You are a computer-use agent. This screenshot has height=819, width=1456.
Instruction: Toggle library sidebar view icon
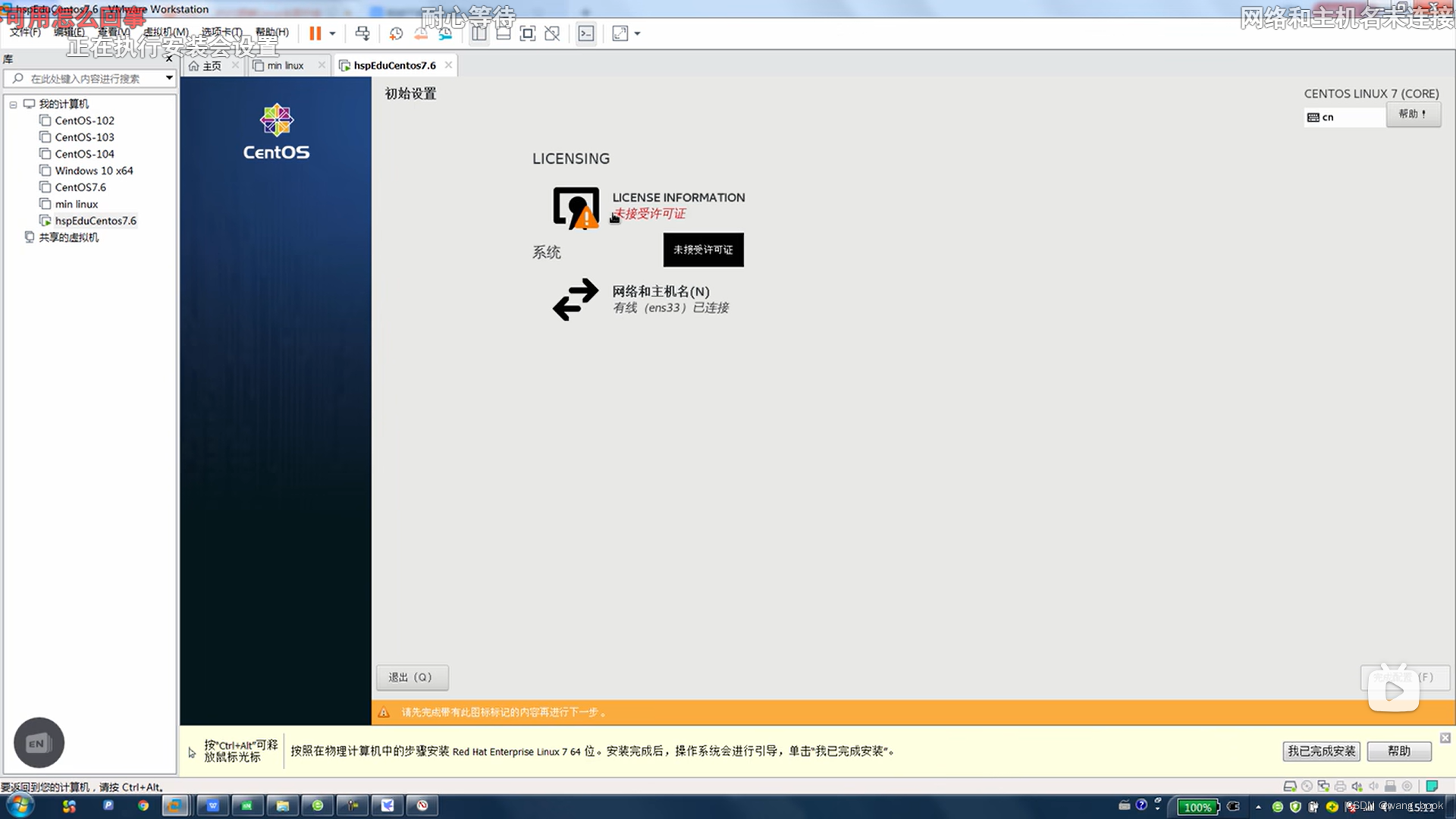(x=479, y=33)
